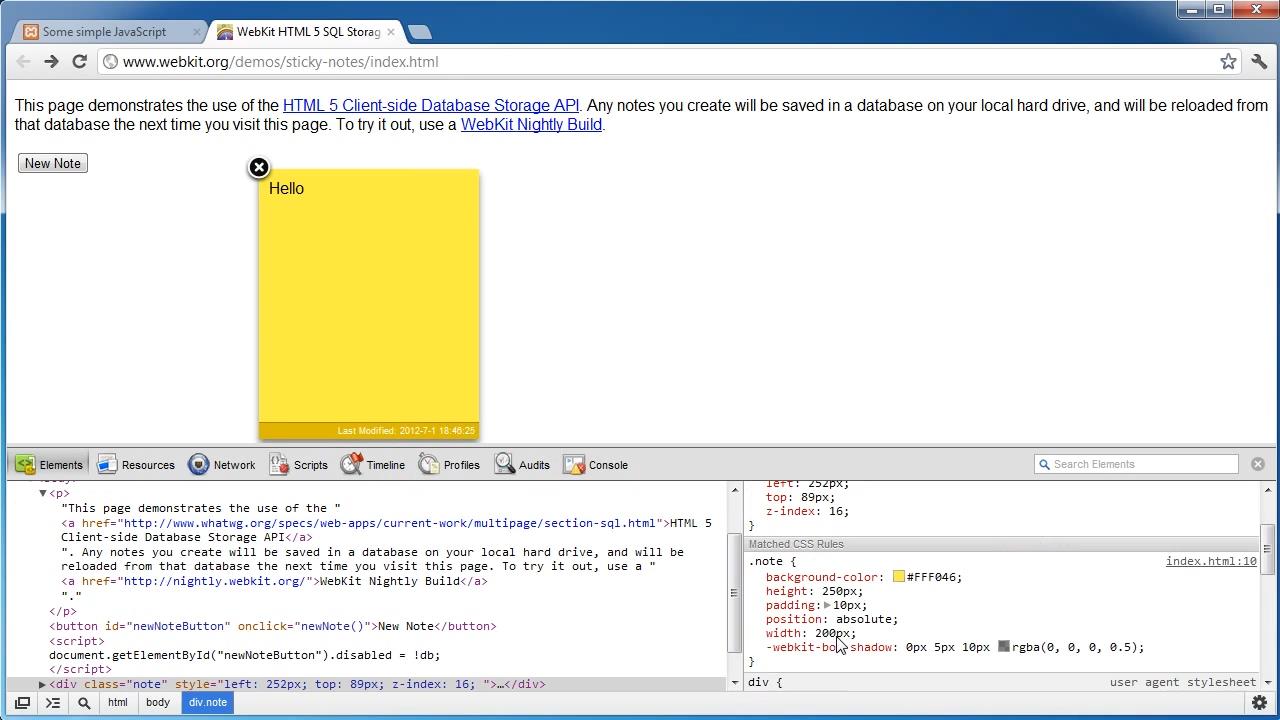The height and width of the screenshot is (720, 1280).
Task: Click the address bar URL
Action: tap(281, 62)
